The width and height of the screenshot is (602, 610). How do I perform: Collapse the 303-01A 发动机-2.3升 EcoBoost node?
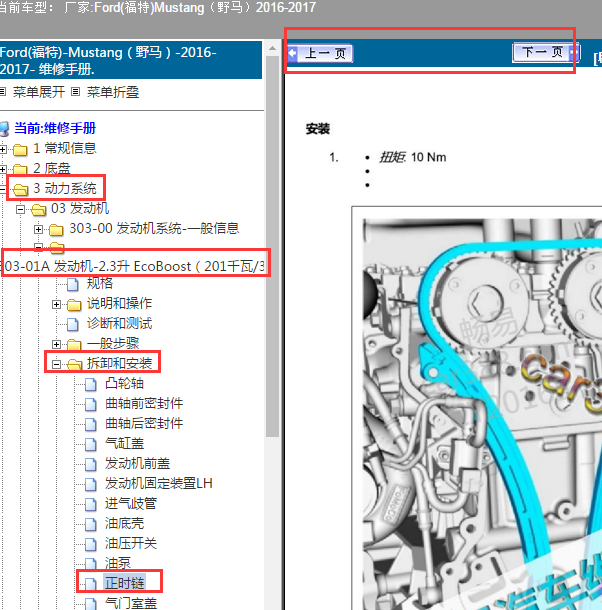click(x=38, y=246)
